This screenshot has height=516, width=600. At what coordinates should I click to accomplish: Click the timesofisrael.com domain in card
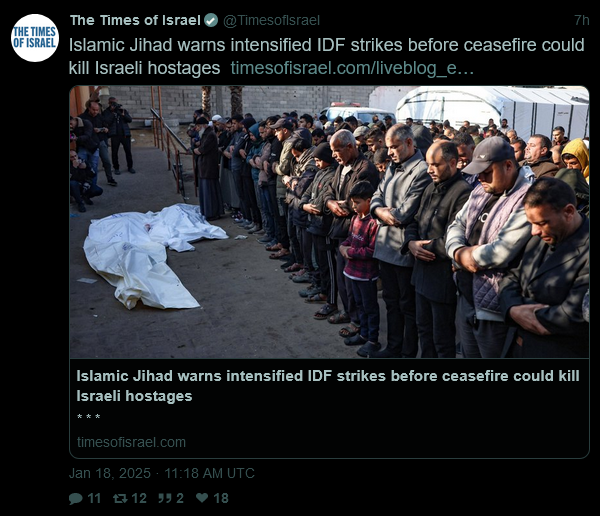tap(131, 442)
